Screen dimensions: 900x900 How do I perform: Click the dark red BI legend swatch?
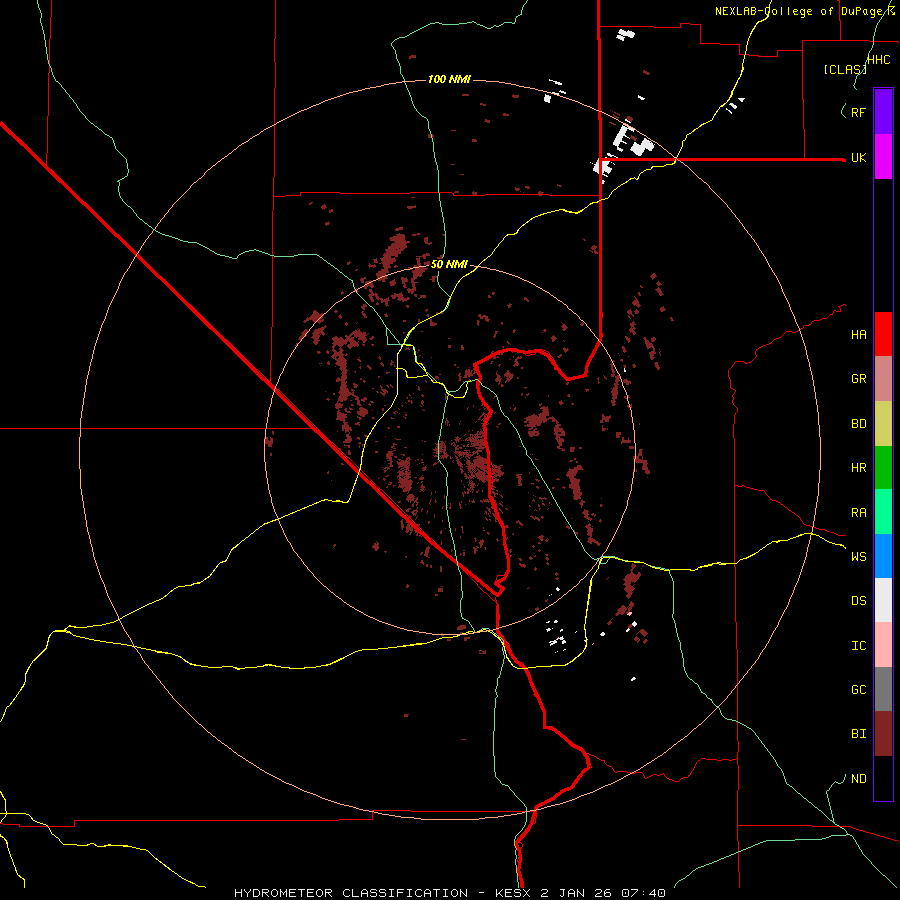click(883, 734)
